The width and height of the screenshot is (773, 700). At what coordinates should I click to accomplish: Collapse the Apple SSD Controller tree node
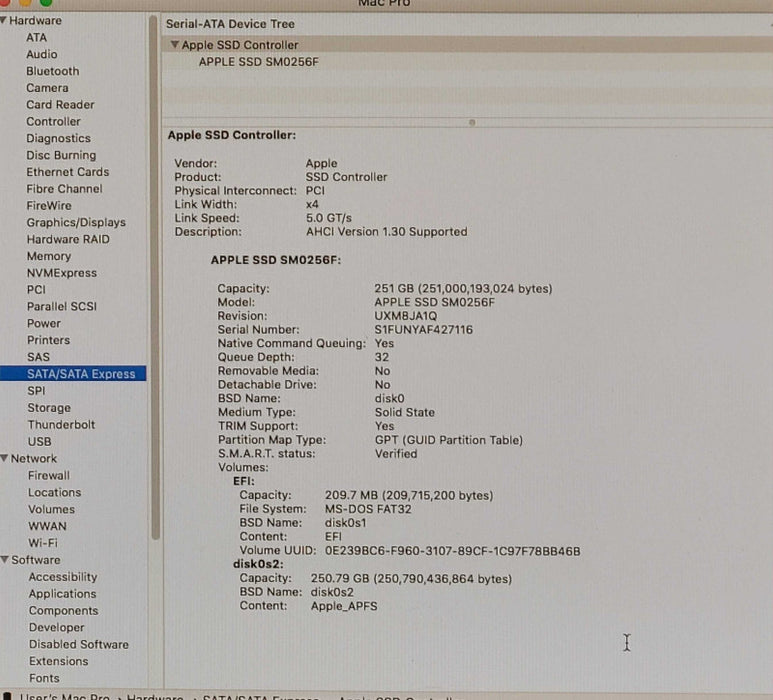point(174,44)
